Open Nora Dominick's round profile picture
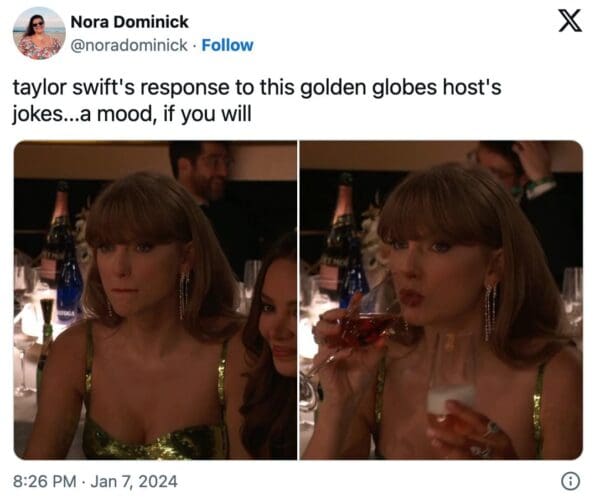This screenshot has height=501, width=600. tap(39, 33)
